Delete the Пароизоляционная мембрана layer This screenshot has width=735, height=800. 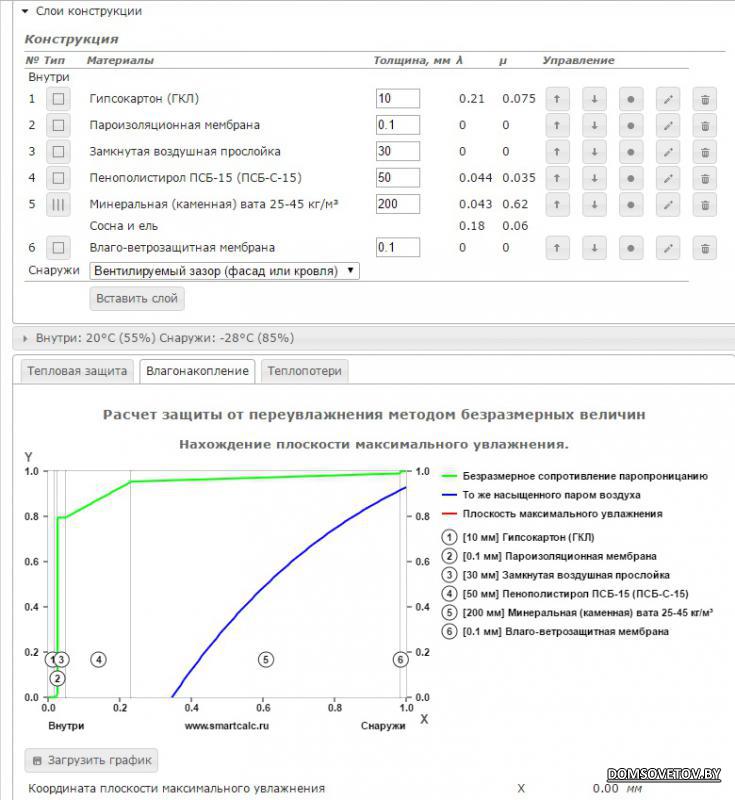(x=705, y=126)
